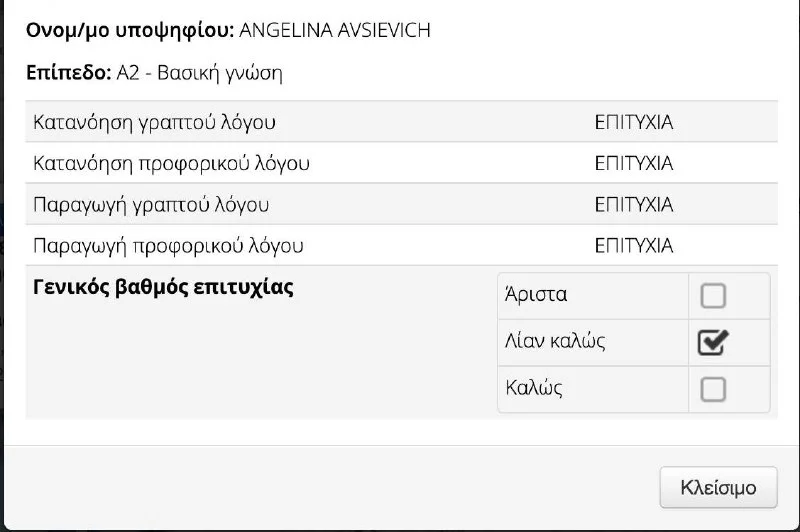This screenshot has height=532, width=800.
Task: Click the Άριστα grade label text
Action: point(536,295)
